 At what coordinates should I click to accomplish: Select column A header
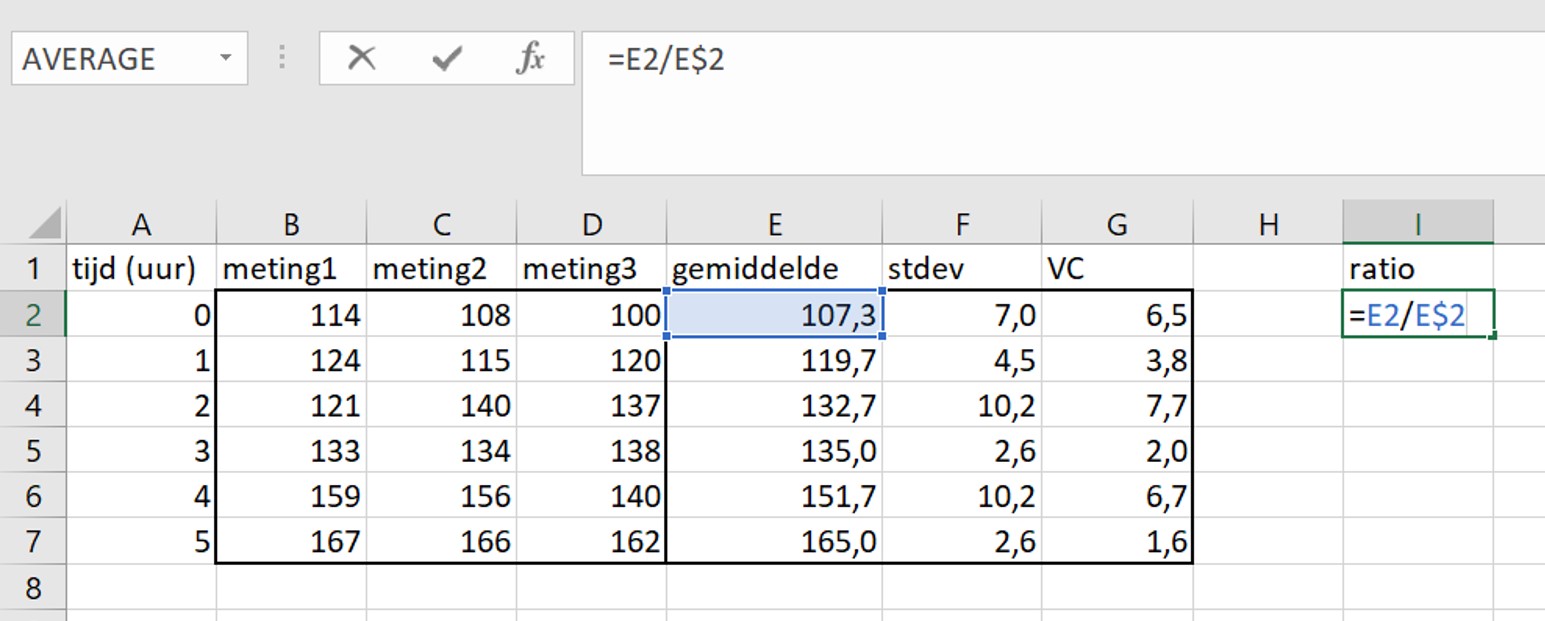click(141, 224)
